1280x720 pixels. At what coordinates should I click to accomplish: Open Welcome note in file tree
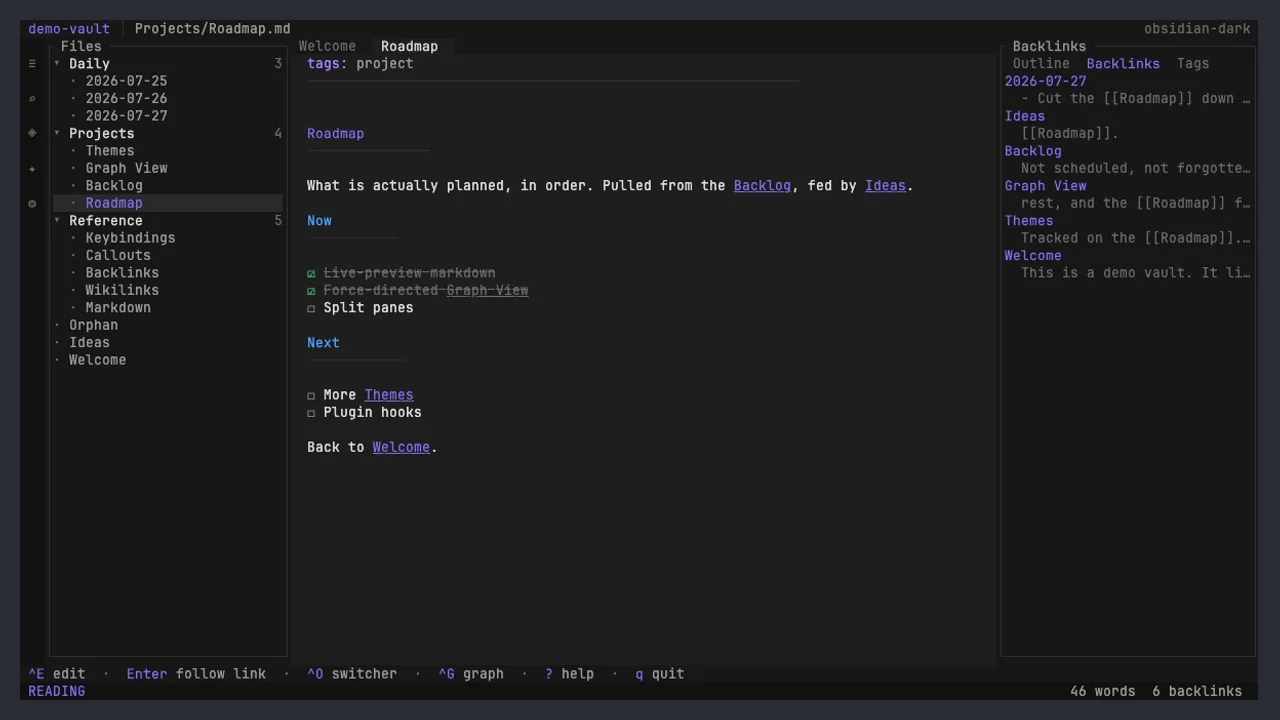click(97, 360)
